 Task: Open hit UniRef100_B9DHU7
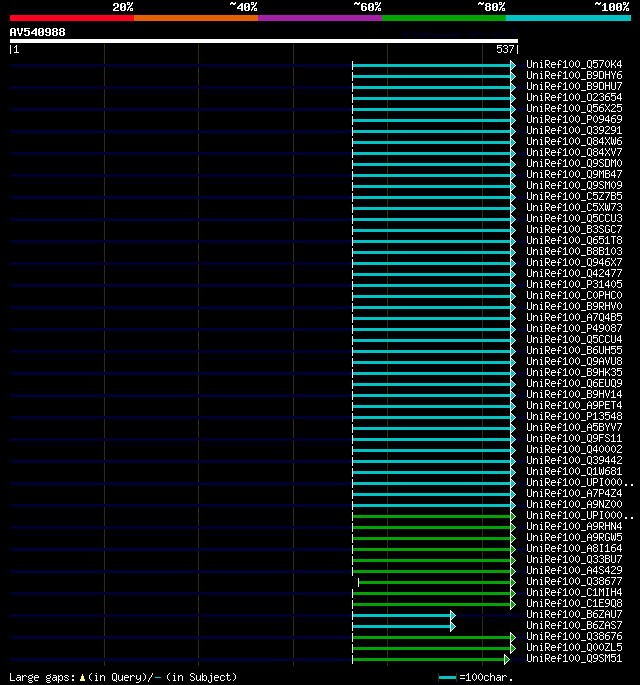574,86
